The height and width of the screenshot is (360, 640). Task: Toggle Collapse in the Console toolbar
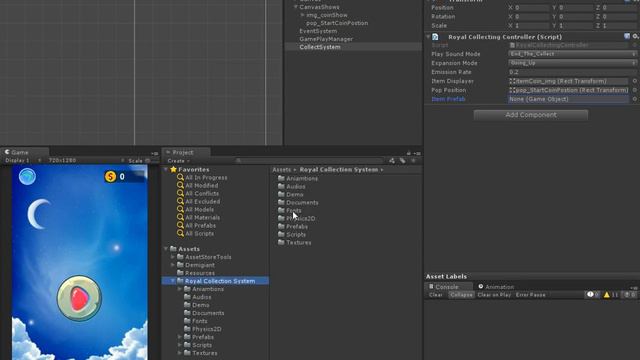pos(461,295)
